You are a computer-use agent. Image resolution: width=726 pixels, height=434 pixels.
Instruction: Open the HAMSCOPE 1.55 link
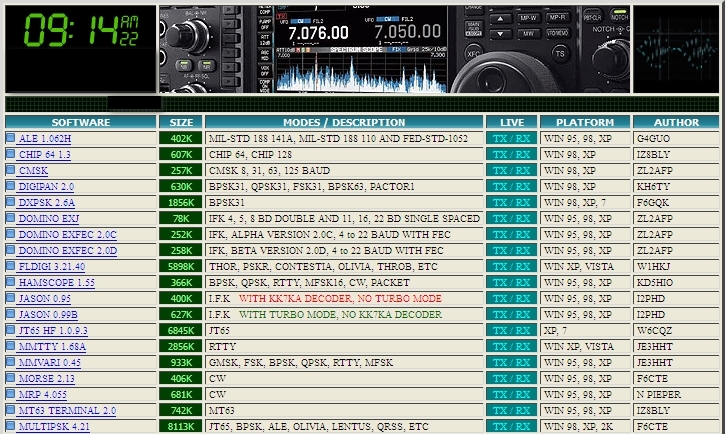pos(56,283)
